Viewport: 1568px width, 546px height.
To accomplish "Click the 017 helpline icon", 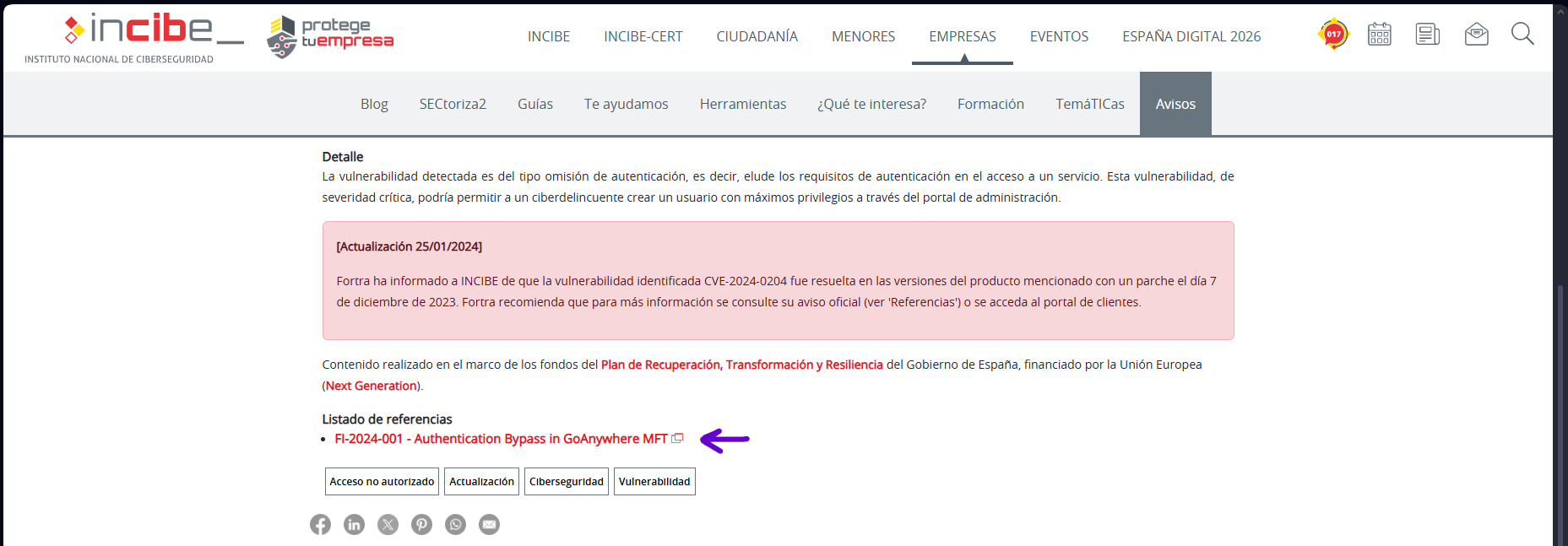I will point(1333,34).
